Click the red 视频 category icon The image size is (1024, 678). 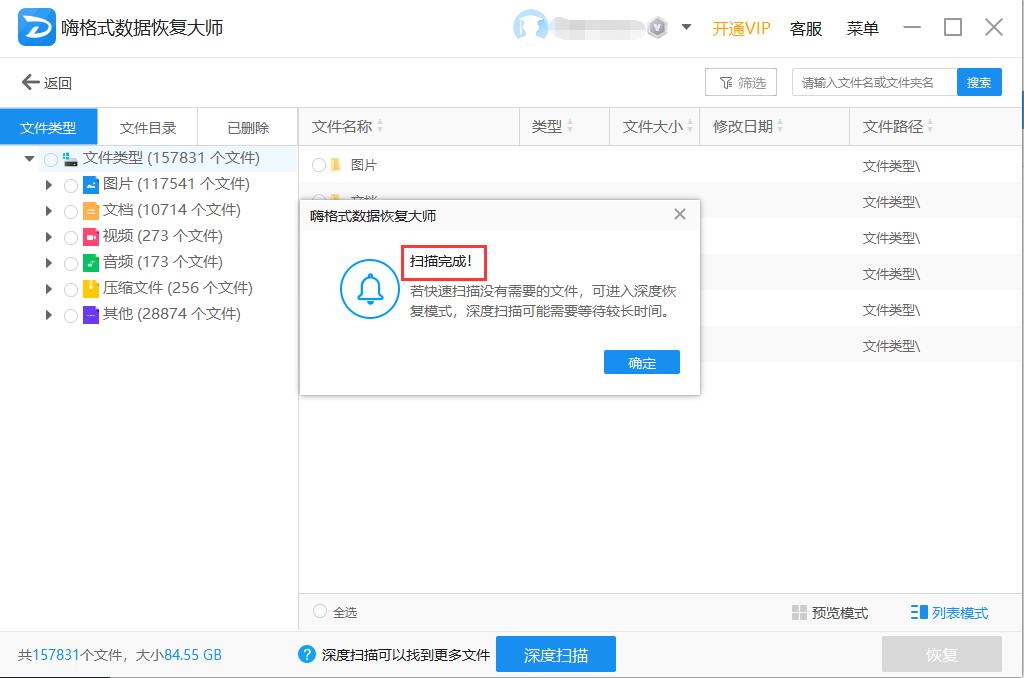pos(91,237)
